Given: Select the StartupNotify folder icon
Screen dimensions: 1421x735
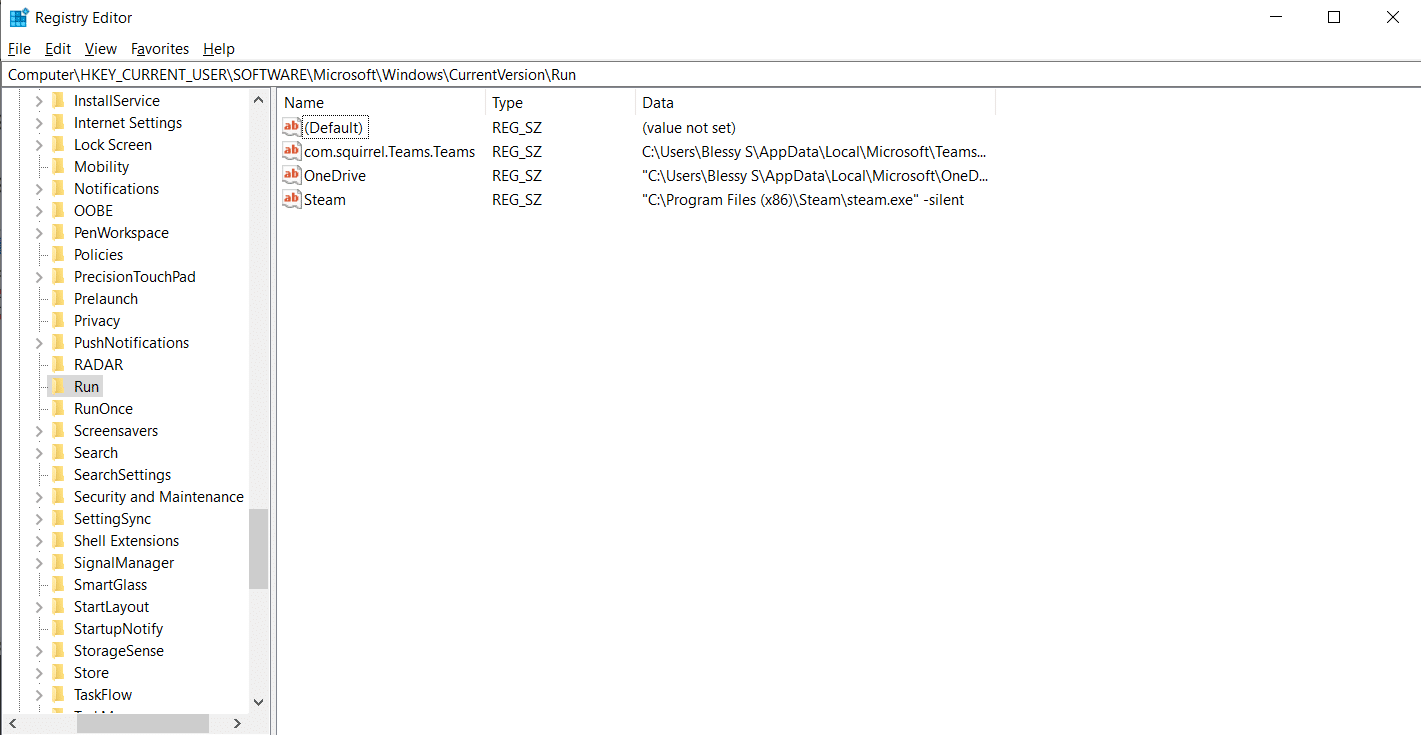Looking at the screenshot, I should [x=58, y=629].
